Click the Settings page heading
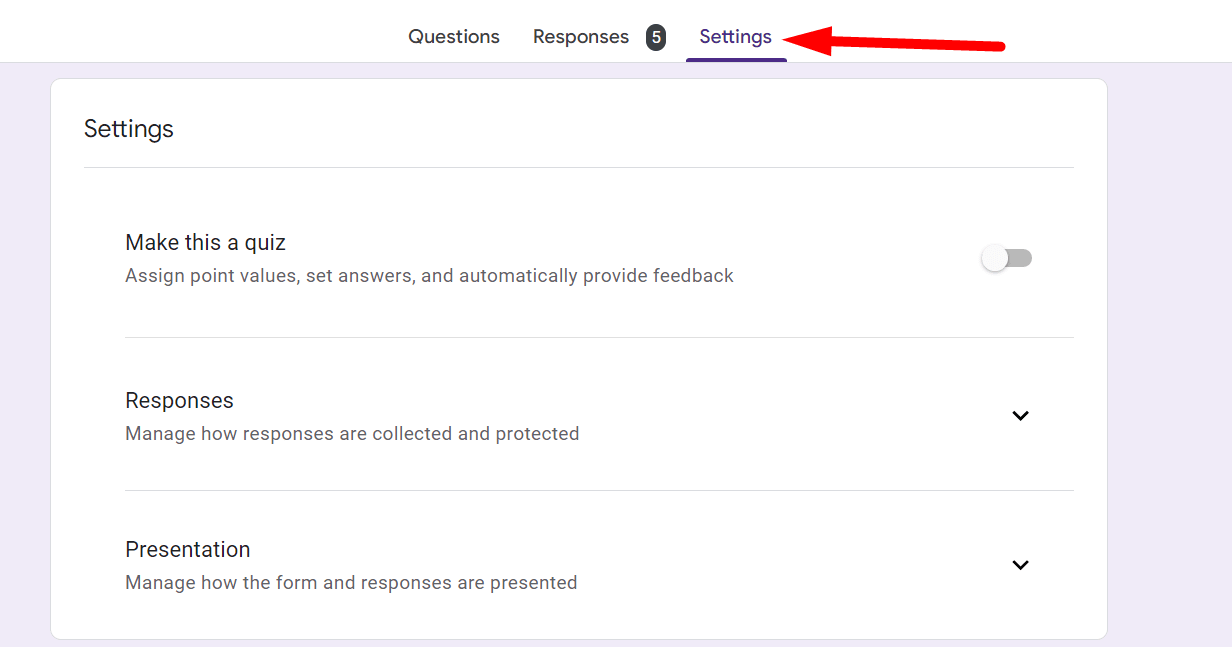1232x647 pixels. [x=128, y=128]
